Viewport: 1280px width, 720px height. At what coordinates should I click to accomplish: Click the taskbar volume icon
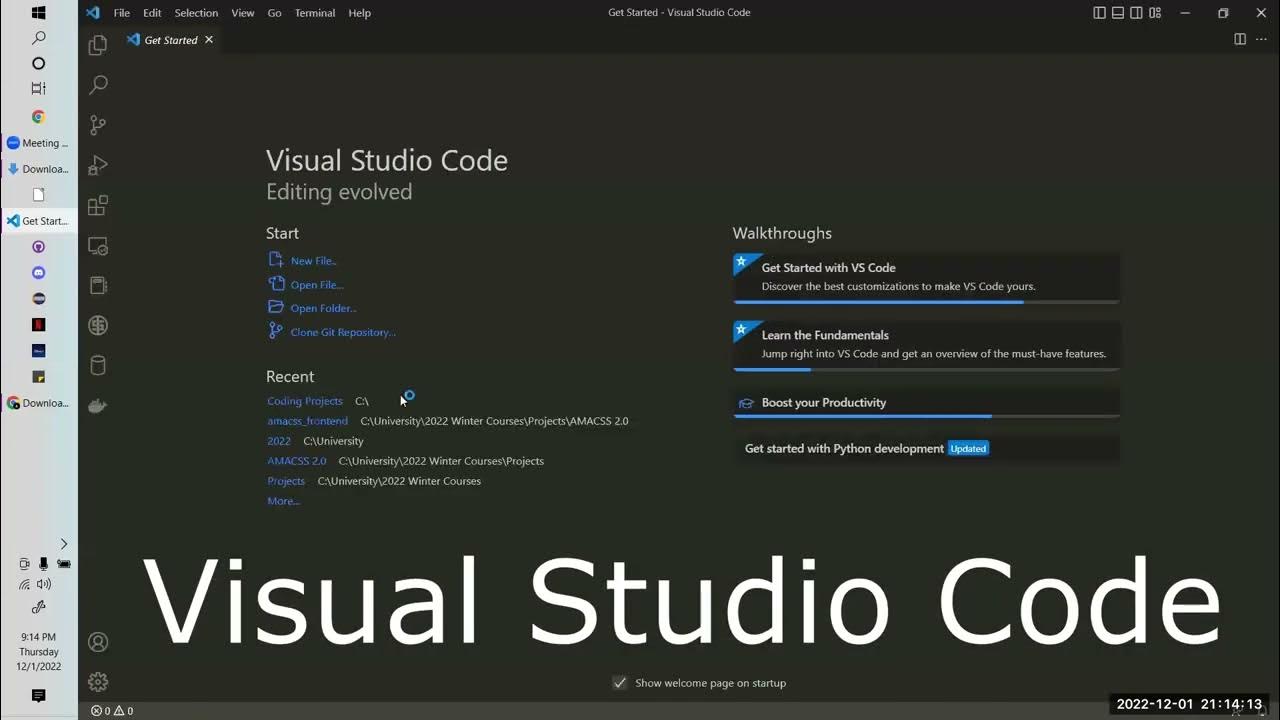click(44, 584)
